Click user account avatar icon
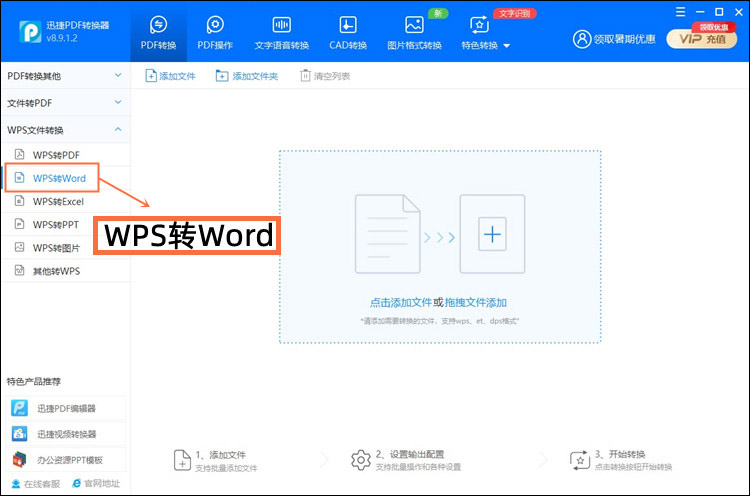 click(582, 39)
